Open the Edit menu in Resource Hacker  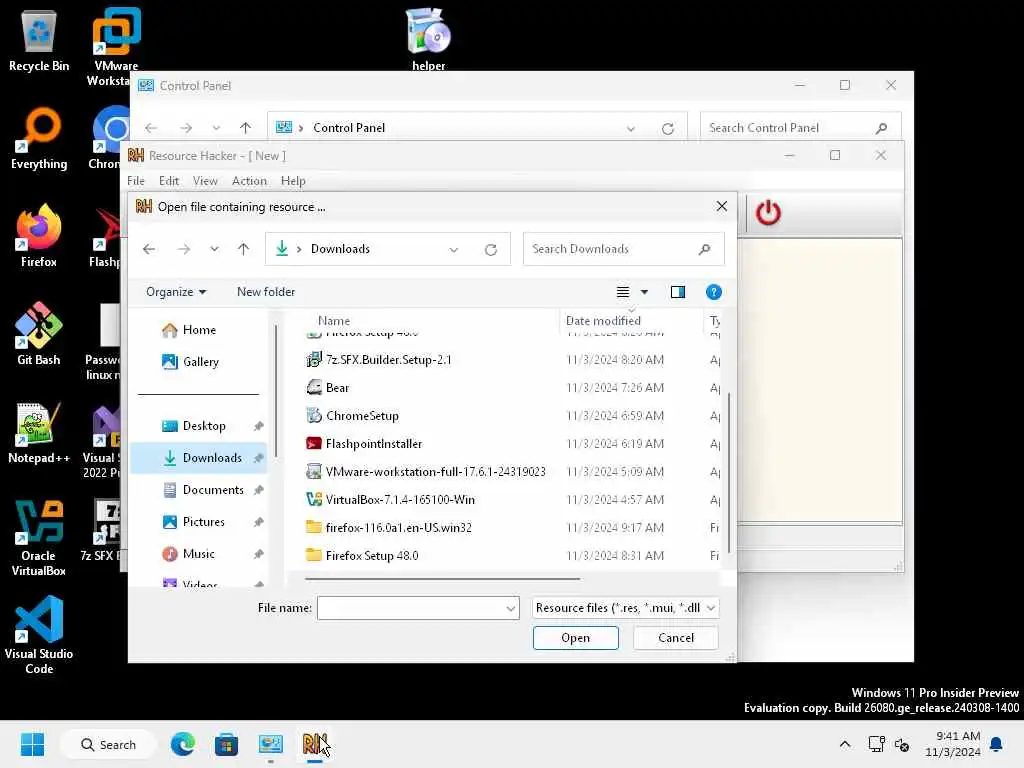(x=168, y=181)
